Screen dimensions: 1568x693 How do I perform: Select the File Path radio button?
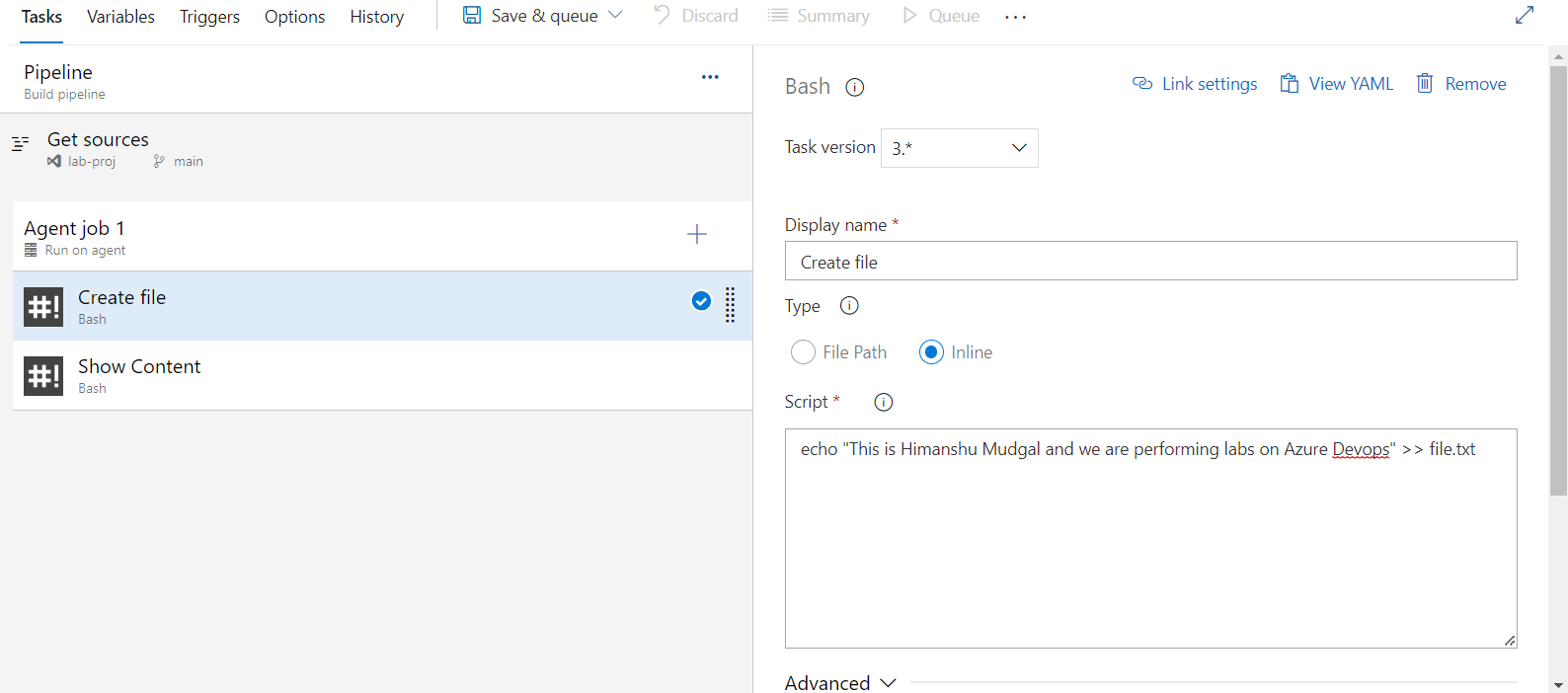tap(804, 352)
